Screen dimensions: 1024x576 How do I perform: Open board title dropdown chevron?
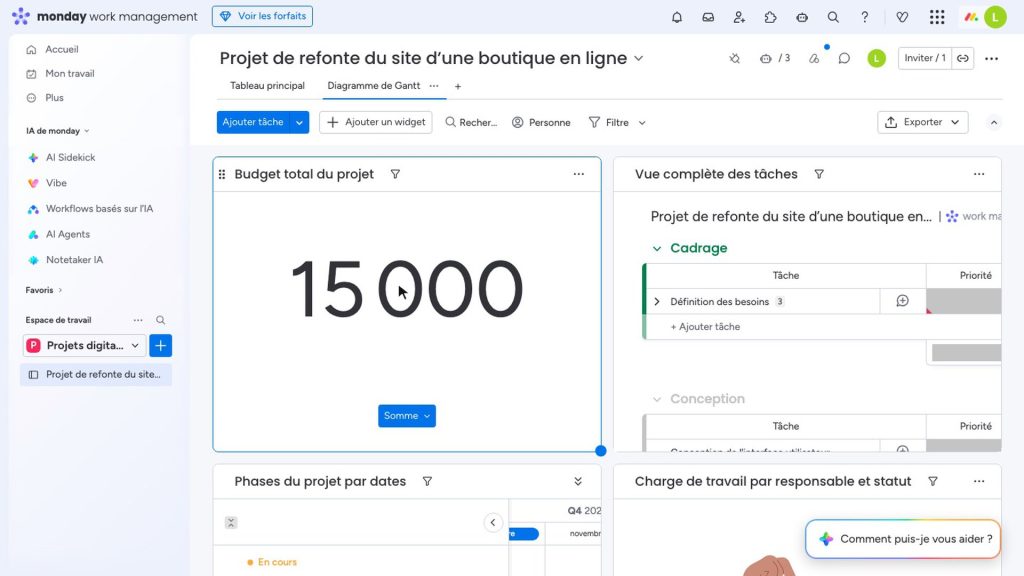639,58
